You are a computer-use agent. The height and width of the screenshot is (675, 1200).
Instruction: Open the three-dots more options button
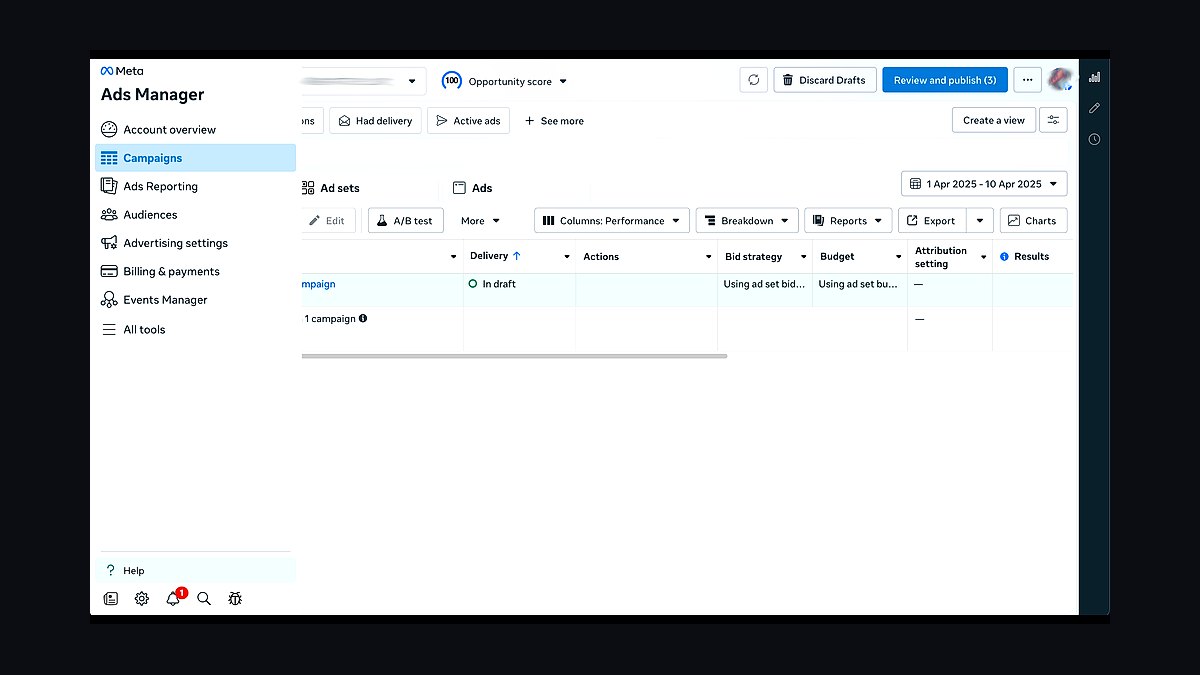point(1027,80)
